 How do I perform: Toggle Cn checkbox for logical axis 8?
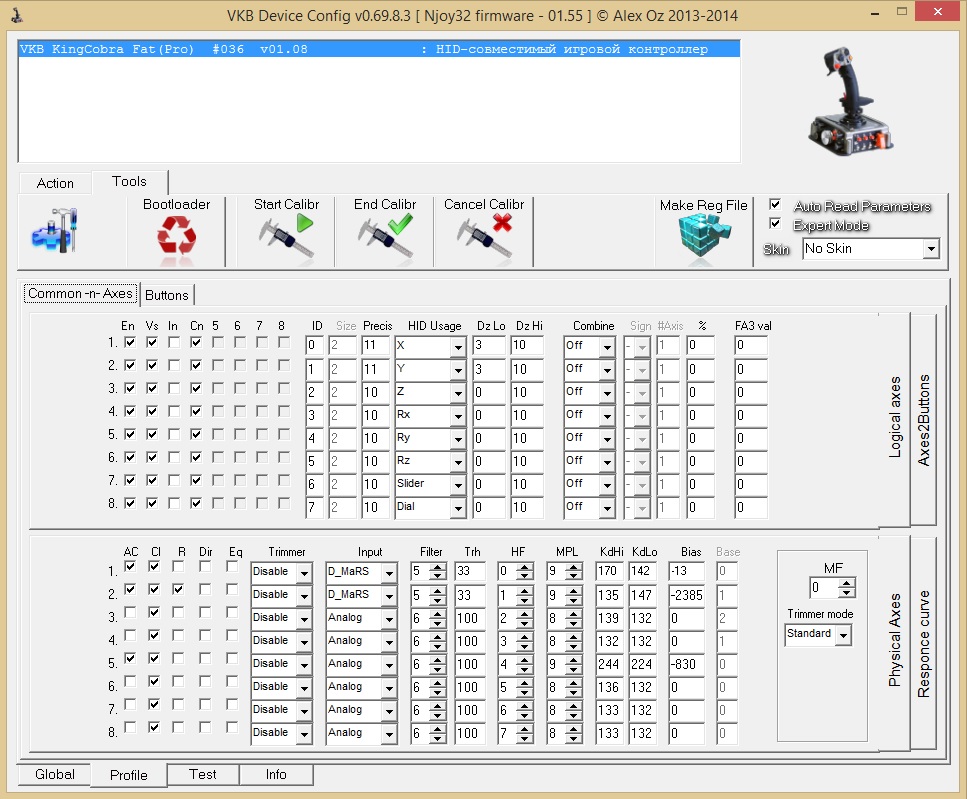click(196, 503)
